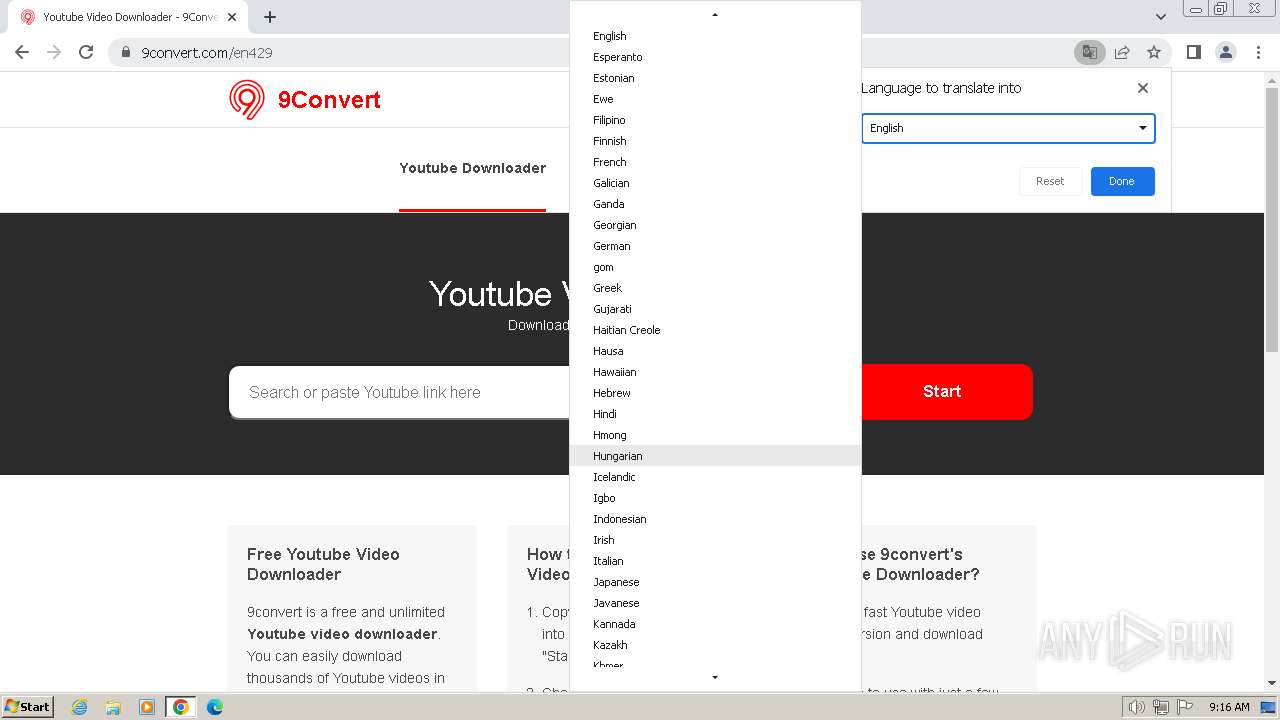Click the Youtube link search field
Viewport: 1280px width, 720px height.
click(x=400, y=392)
